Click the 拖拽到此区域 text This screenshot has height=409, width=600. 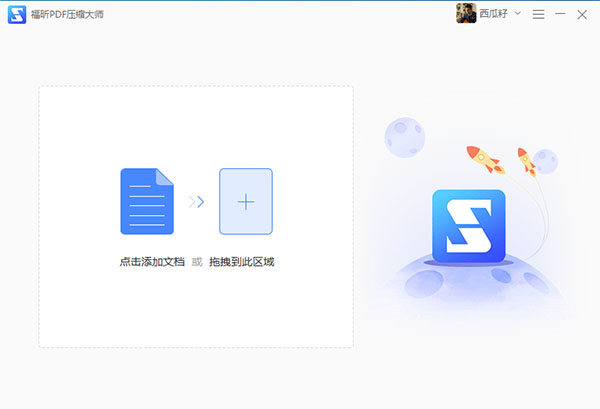(241, 262)
